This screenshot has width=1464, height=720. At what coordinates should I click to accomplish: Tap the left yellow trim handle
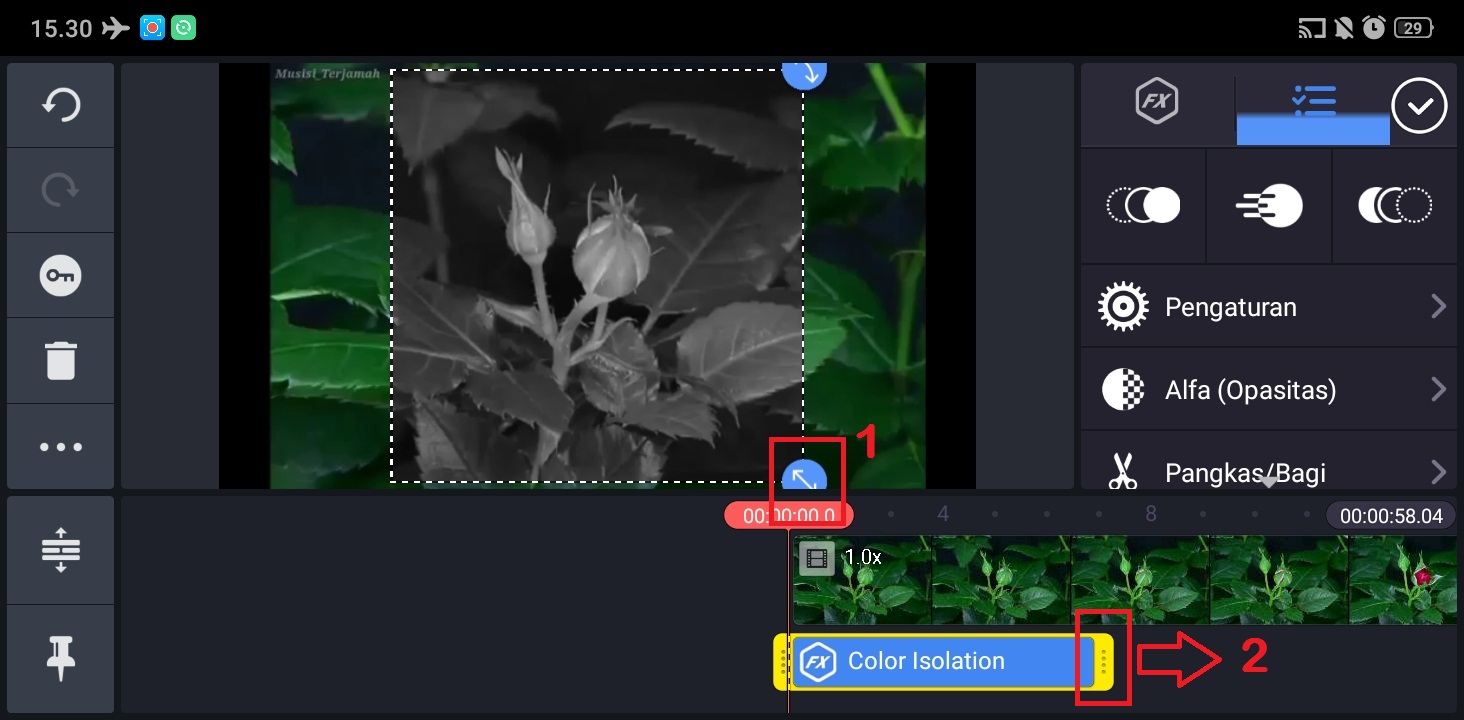point(782,661)
